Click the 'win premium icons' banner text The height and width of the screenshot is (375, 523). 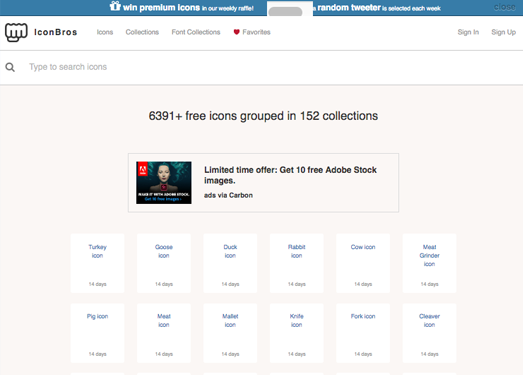click(x=161, y=7)
